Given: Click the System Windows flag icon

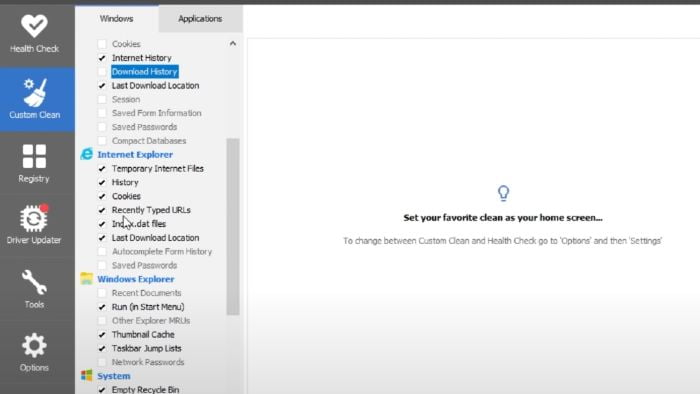Looking at the screenshot, I should pos(87,376).
